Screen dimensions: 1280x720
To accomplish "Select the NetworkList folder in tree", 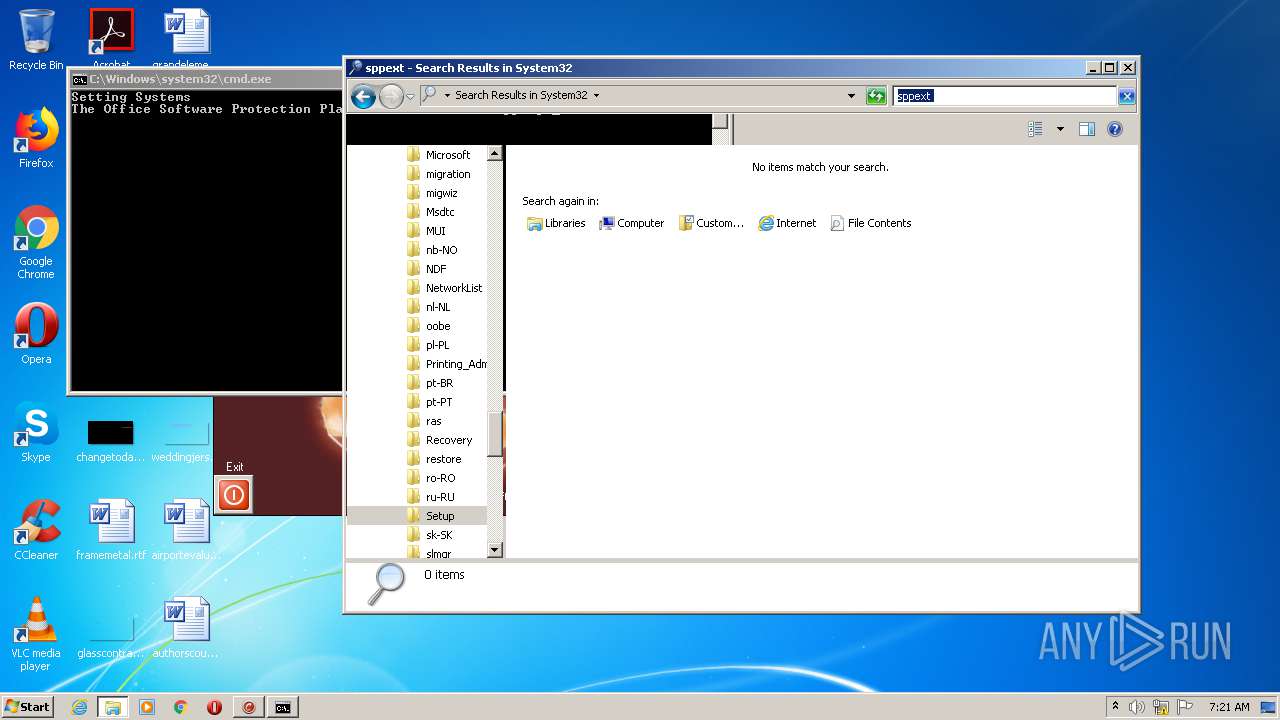I will pyautogui.click(x=445, y=288).
